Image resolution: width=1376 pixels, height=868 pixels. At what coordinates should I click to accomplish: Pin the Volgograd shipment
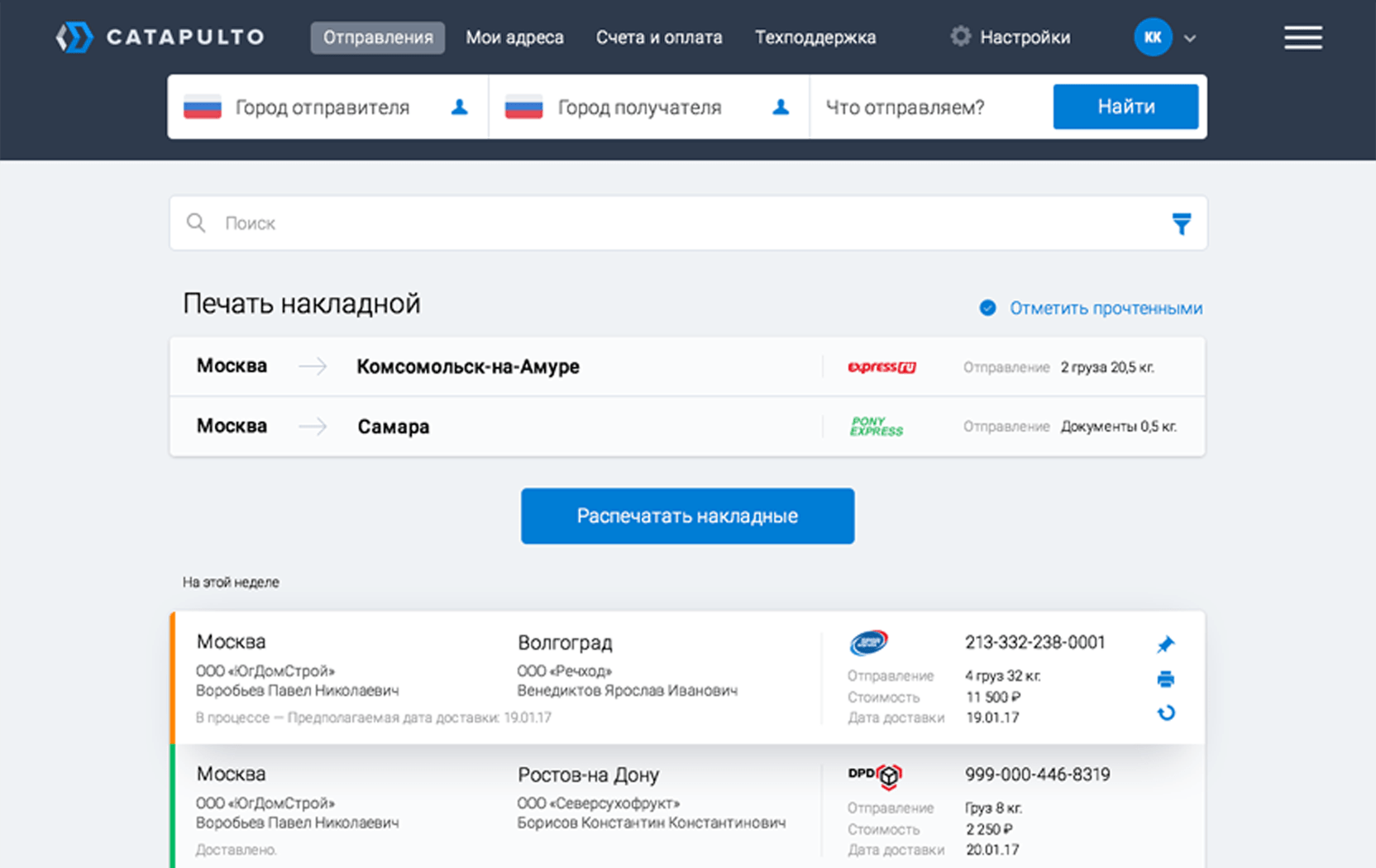click(1166, 644)
